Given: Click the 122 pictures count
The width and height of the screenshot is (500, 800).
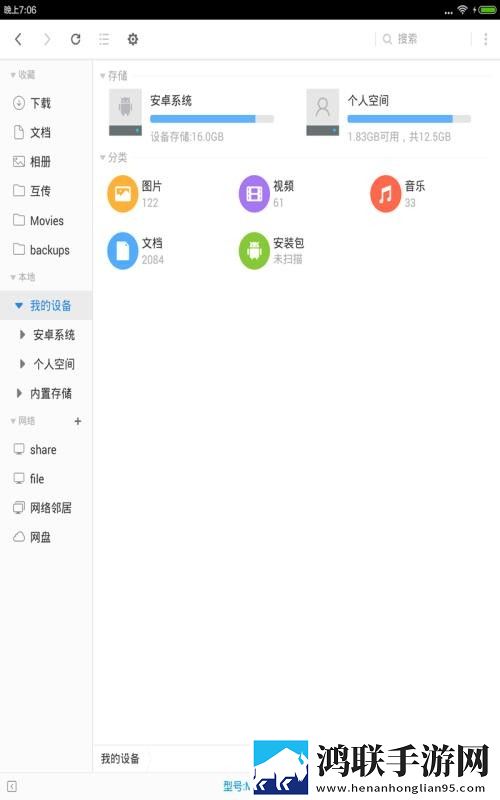Looking at the screenshot, I should (150, 203).
